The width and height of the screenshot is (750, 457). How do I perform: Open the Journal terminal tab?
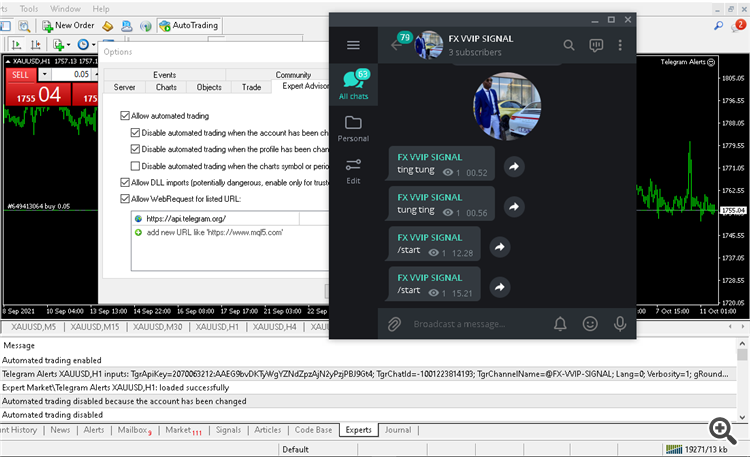398,430
